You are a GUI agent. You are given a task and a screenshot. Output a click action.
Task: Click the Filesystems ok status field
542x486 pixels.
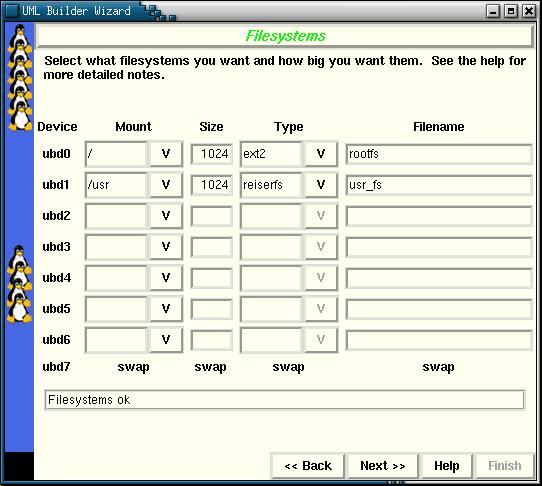tap(285, 400)
